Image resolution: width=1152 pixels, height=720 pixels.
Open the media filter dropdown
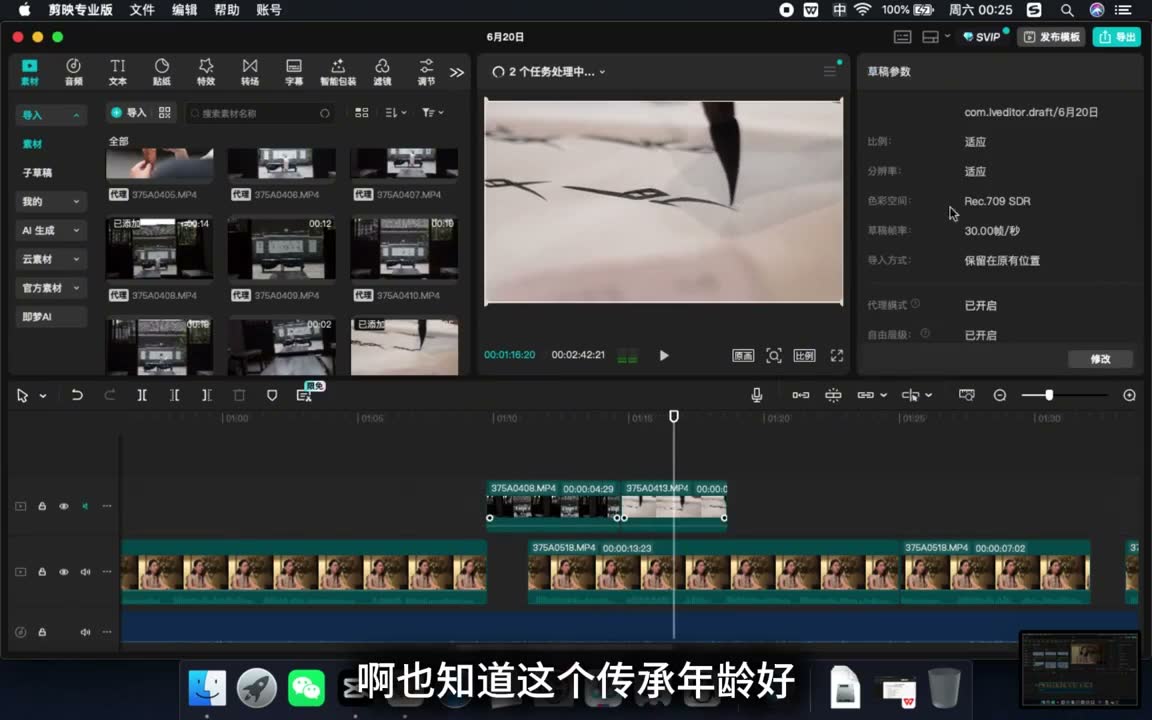(x=433, y=112)
